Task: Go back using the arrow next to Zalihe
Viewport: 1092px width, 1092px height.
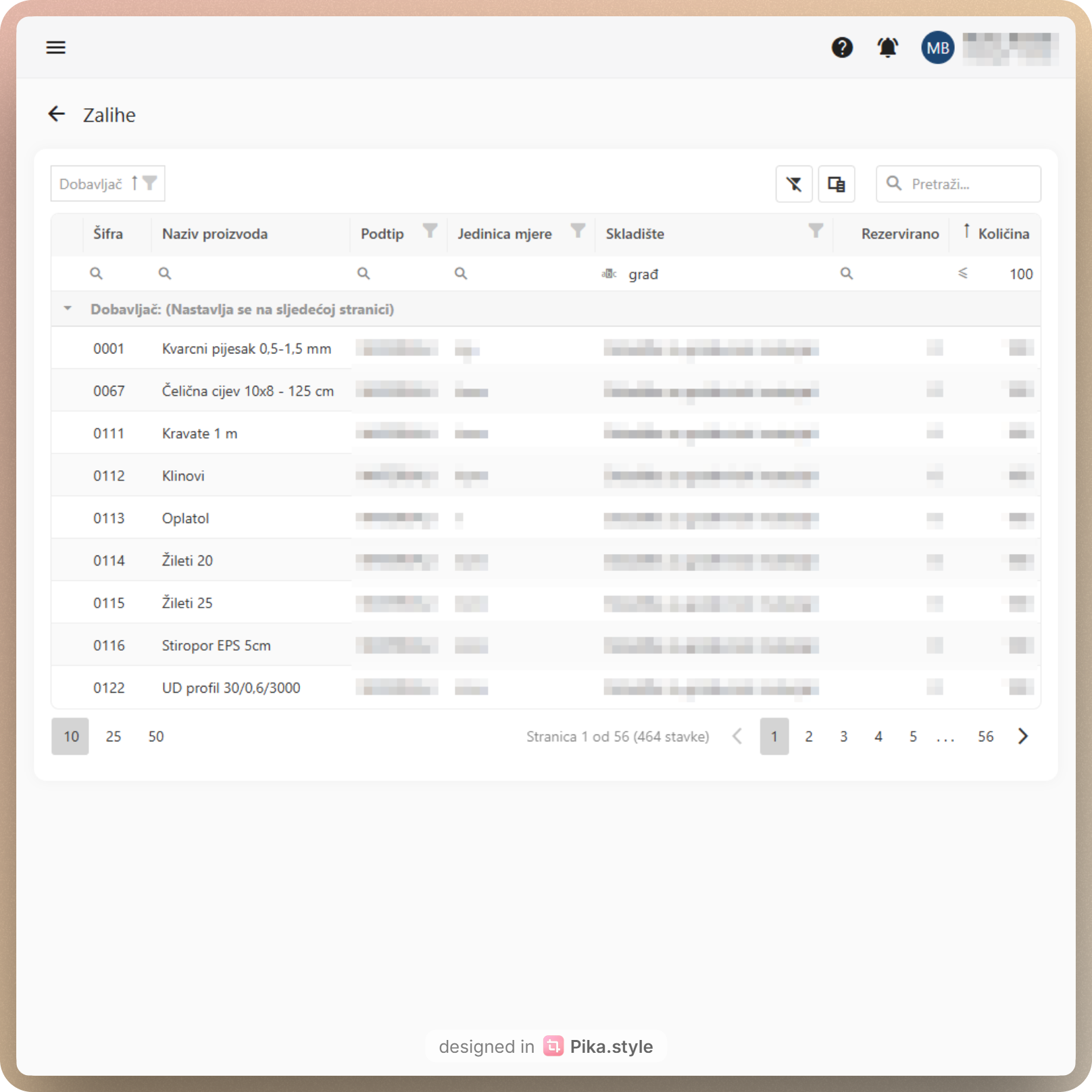Action: 57,114
